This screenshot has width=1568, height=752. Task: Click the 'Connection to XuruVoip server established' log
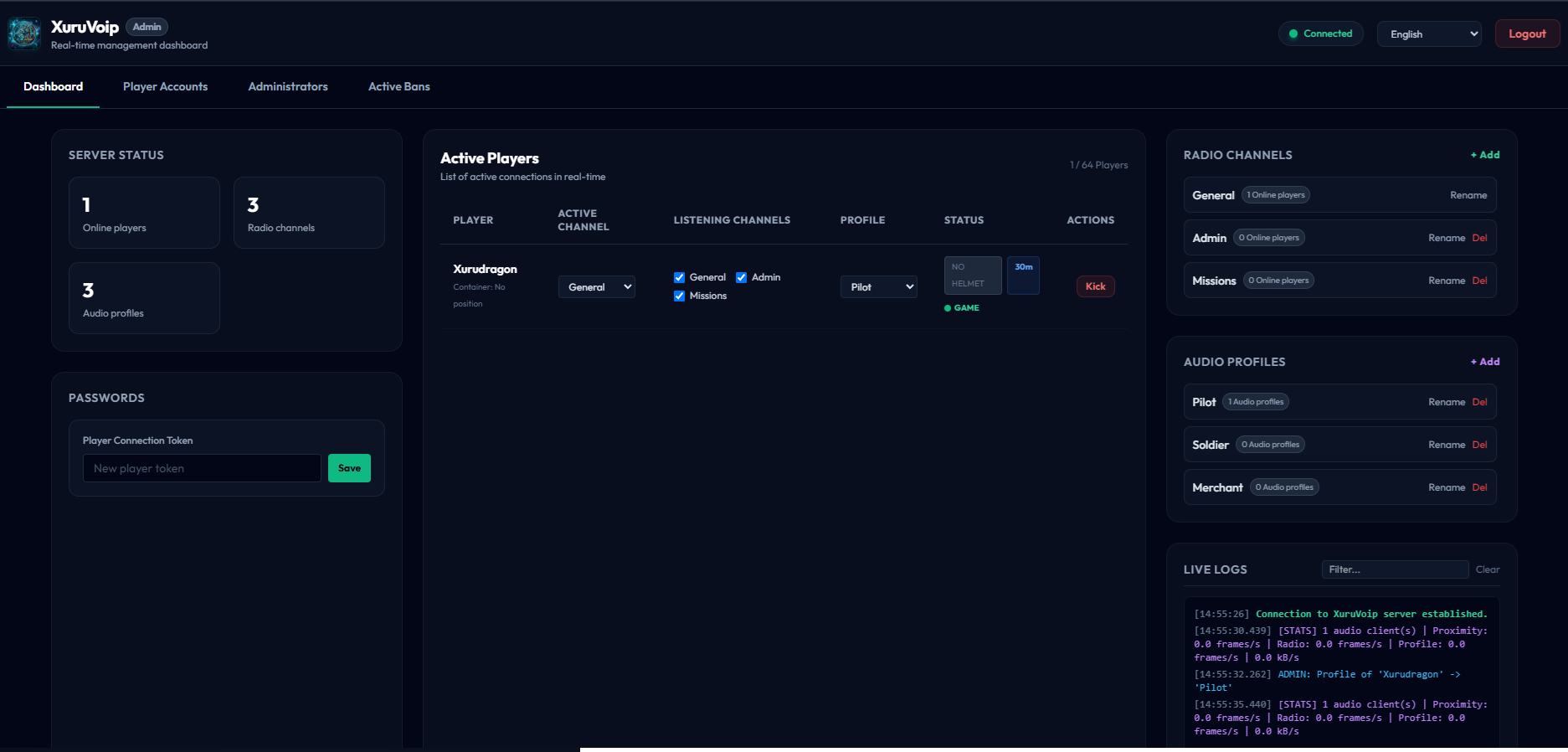coord(1340,614)
